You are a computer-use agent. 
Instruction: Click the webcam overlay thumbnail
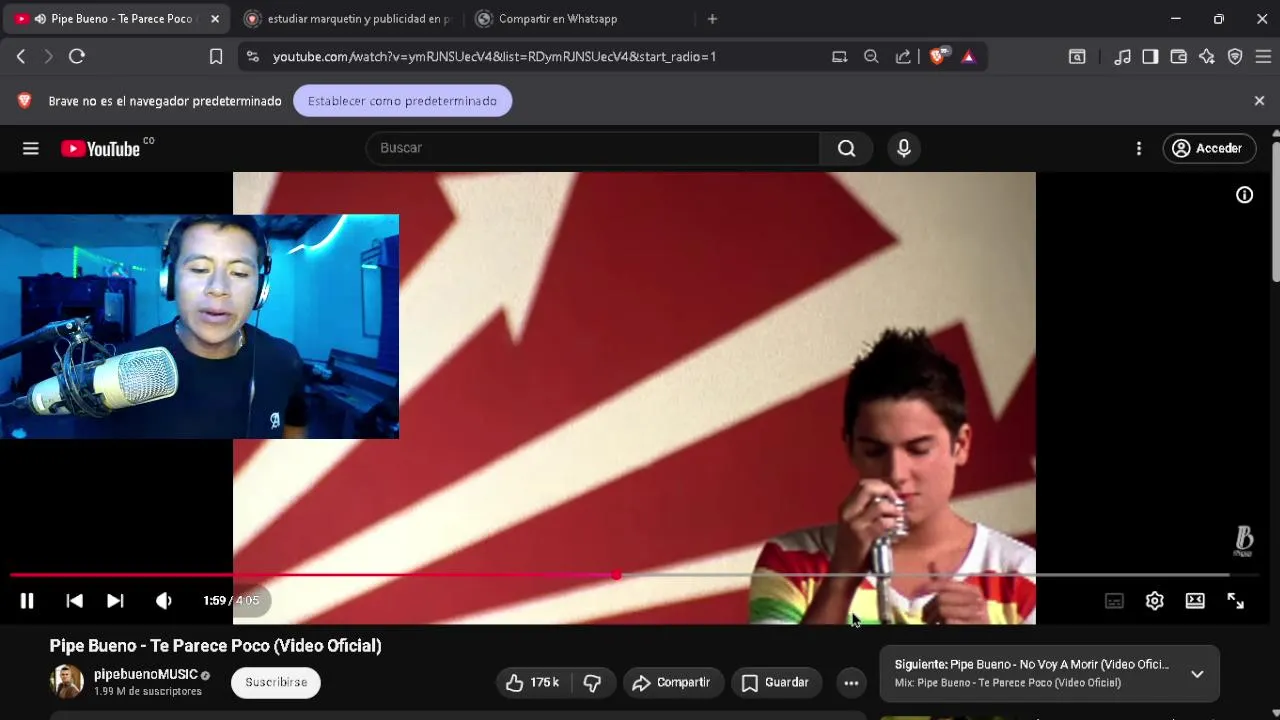(x=199, y=326)
